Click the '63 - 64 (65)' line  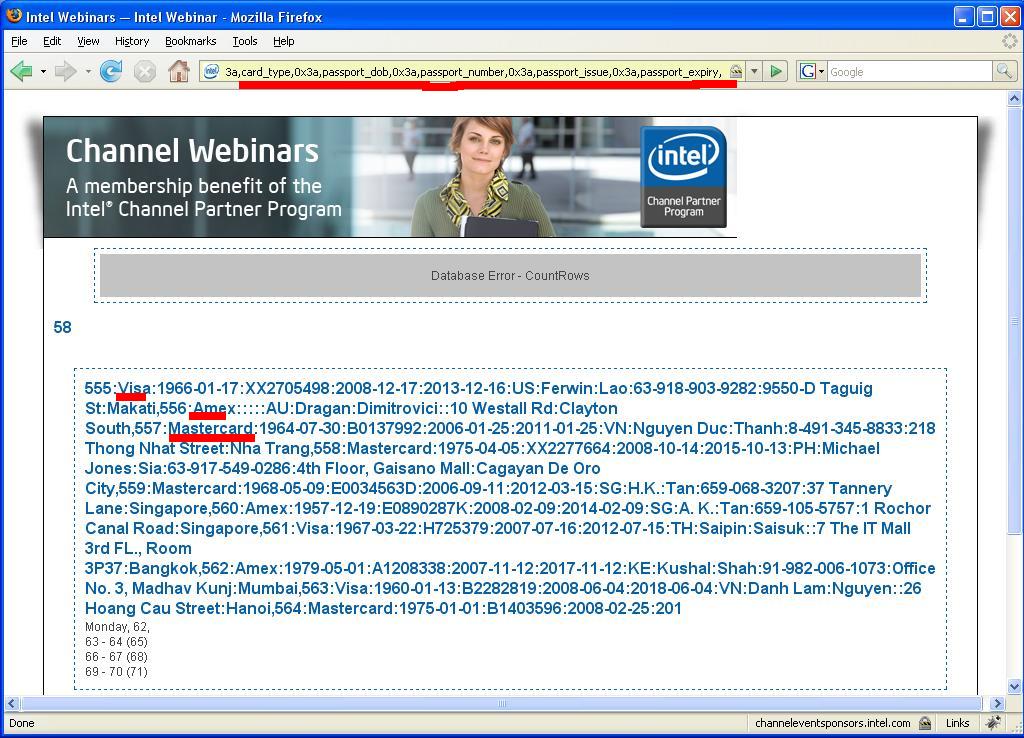pos(116,641)
